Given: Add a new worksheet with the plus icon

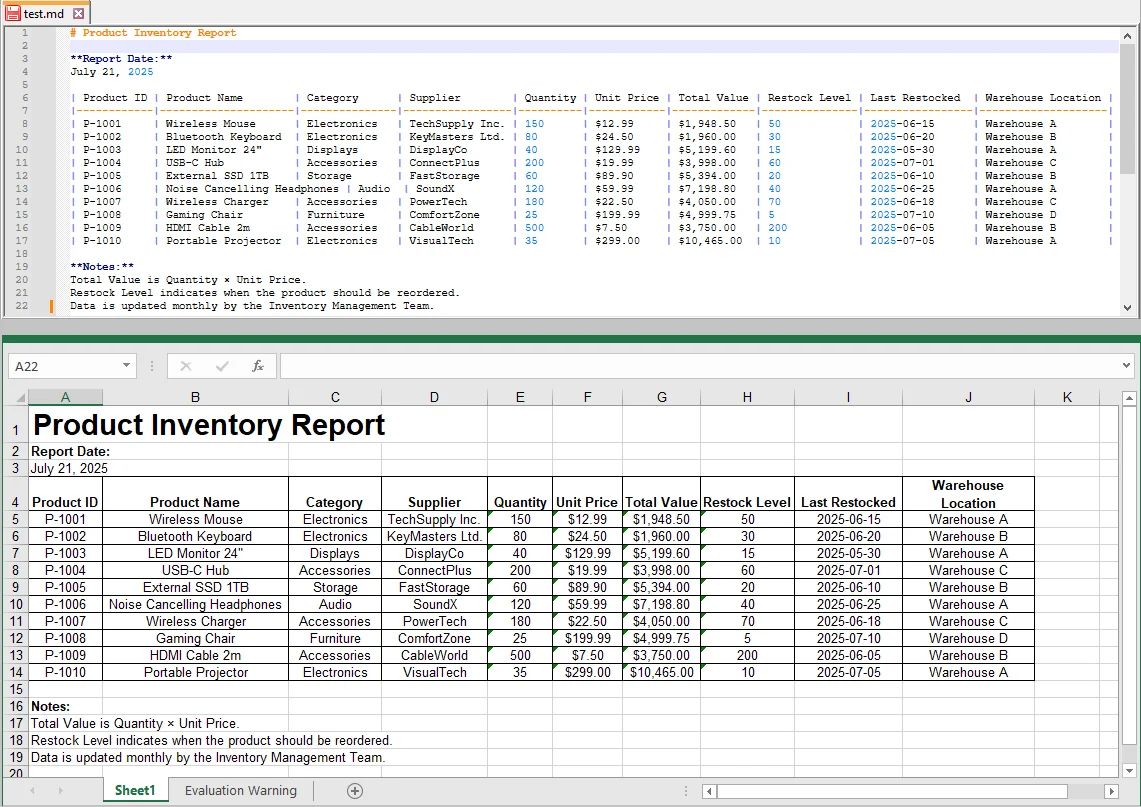Looking at the screenshot, I should (x=355, y=790).
